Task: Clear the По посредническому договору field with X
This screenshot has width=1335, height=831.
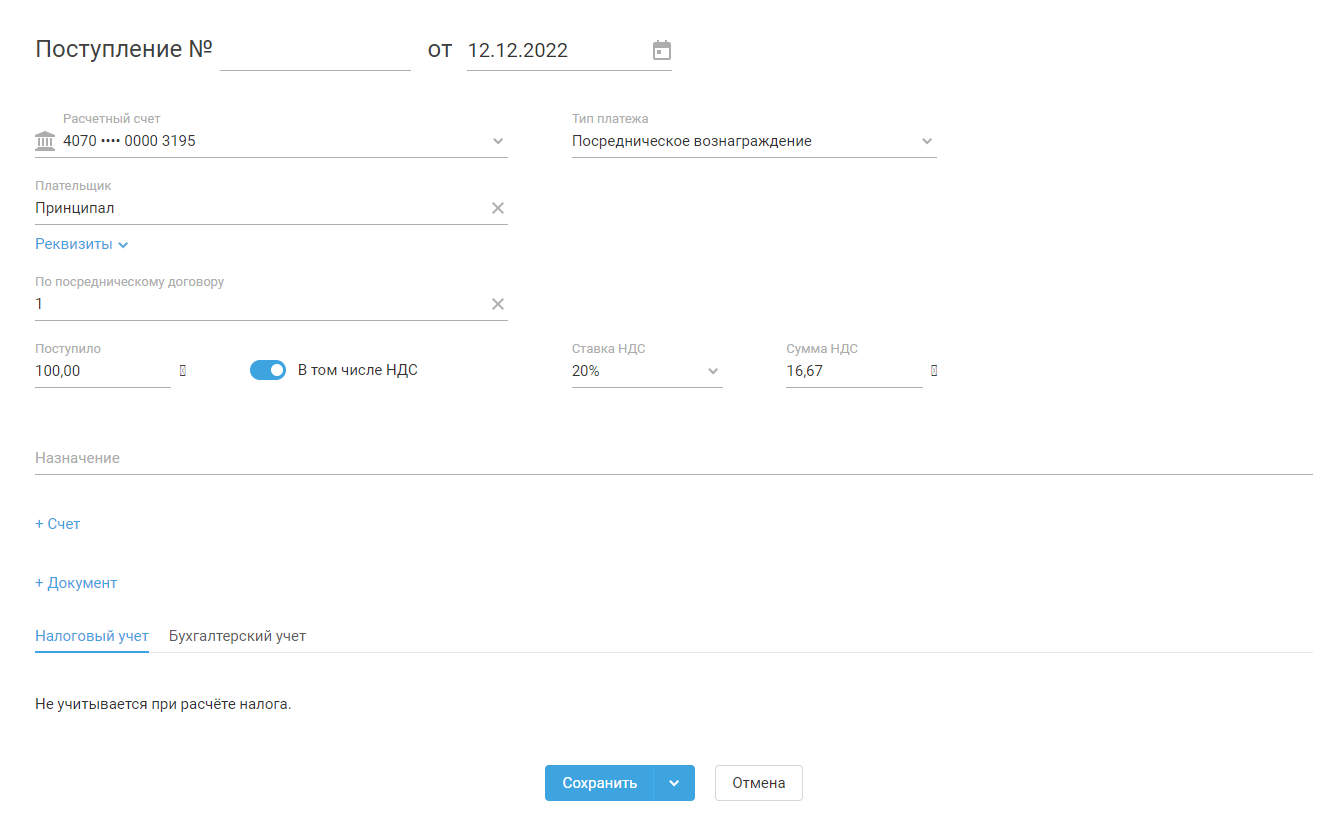Action: coord(498,304)
